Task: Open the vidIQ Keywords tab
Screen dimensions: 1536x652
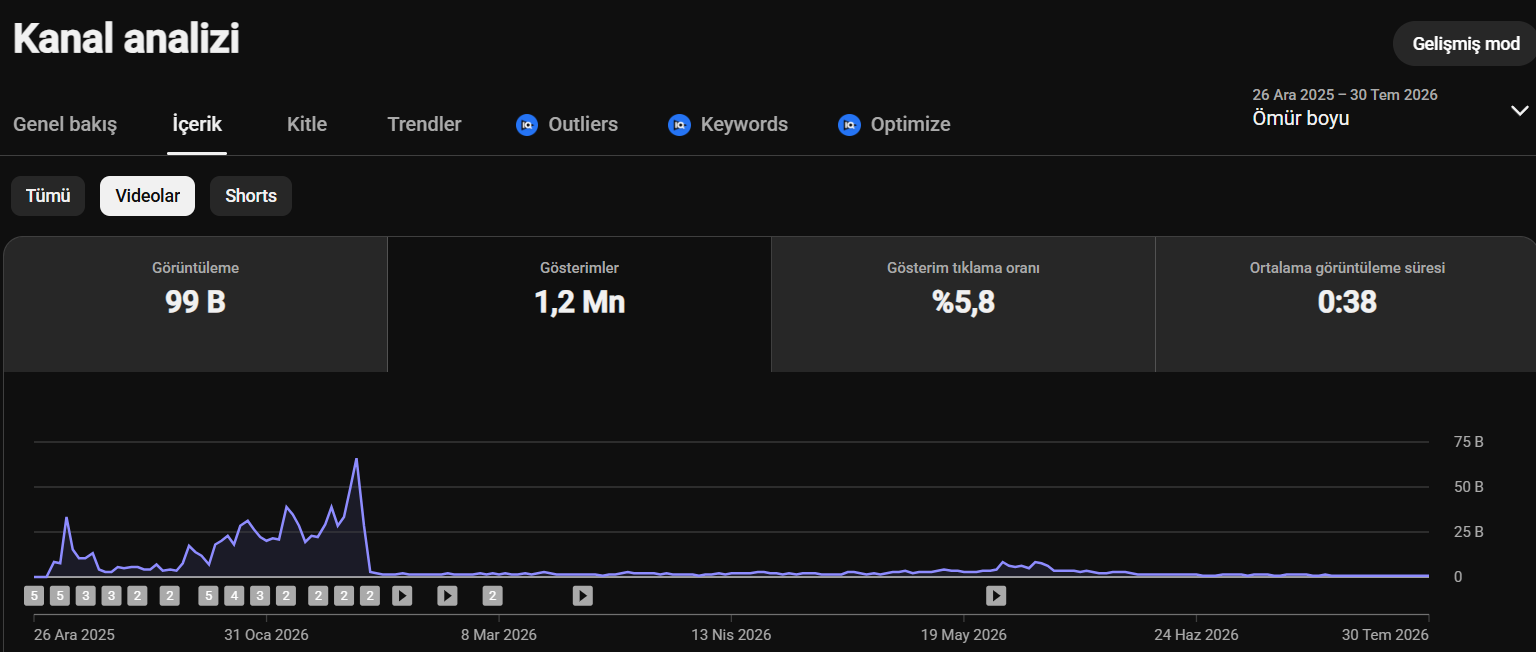Action: pos(728,124)
